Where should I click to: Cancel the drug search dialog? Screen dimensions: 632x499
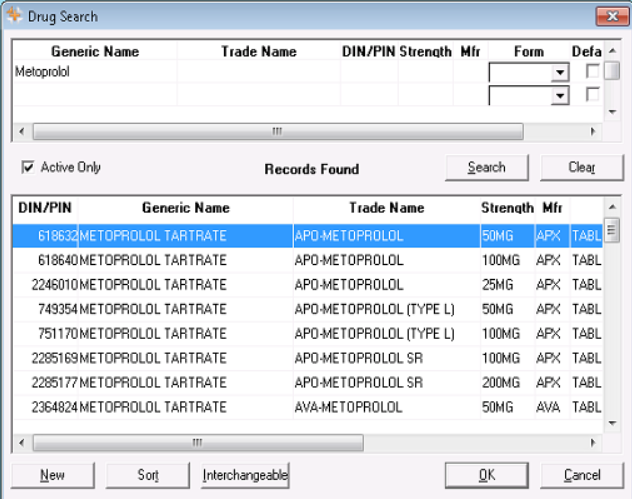tap(582, 475)
